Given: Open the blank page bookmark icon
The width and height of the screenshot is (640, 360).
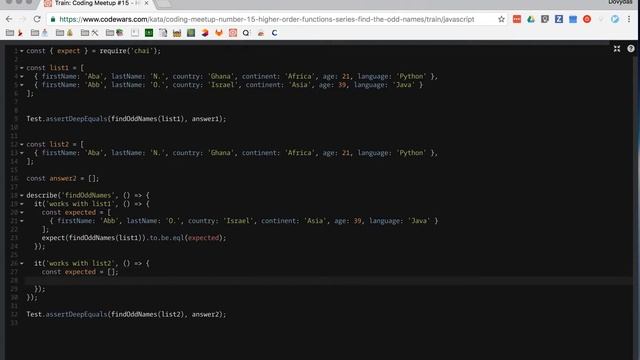Looking at the screenshot, I should point(135,33).
